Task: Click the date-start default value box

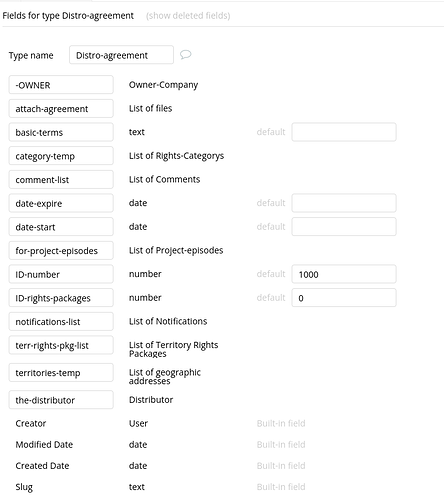Action: coord(344,227)
